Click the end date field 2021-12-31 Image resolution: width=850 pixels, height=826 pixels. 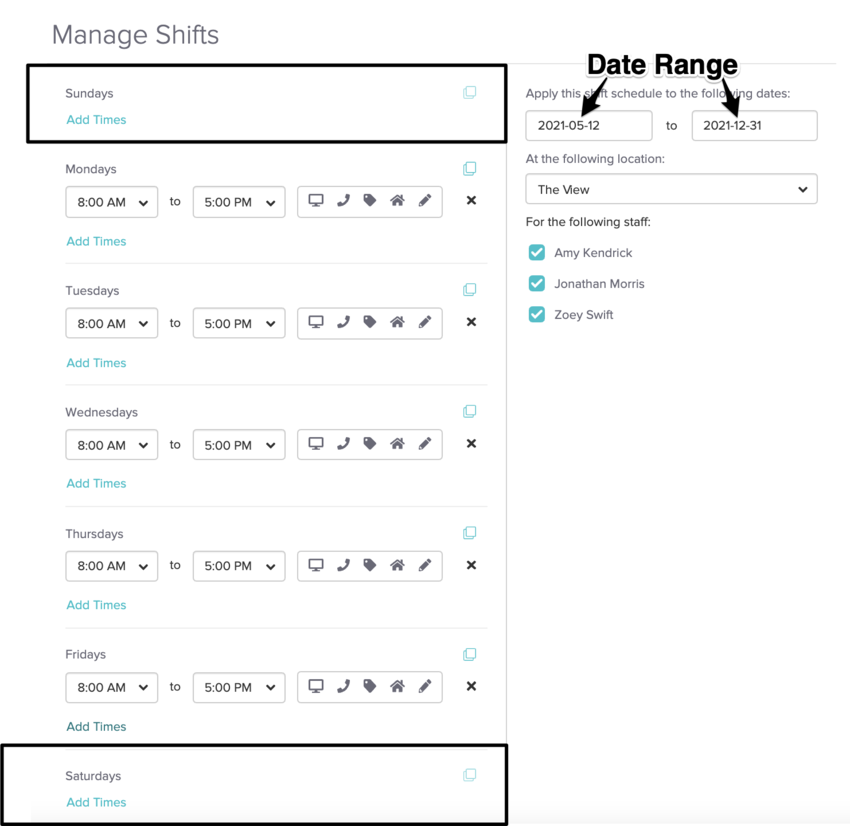click(755, 126)
